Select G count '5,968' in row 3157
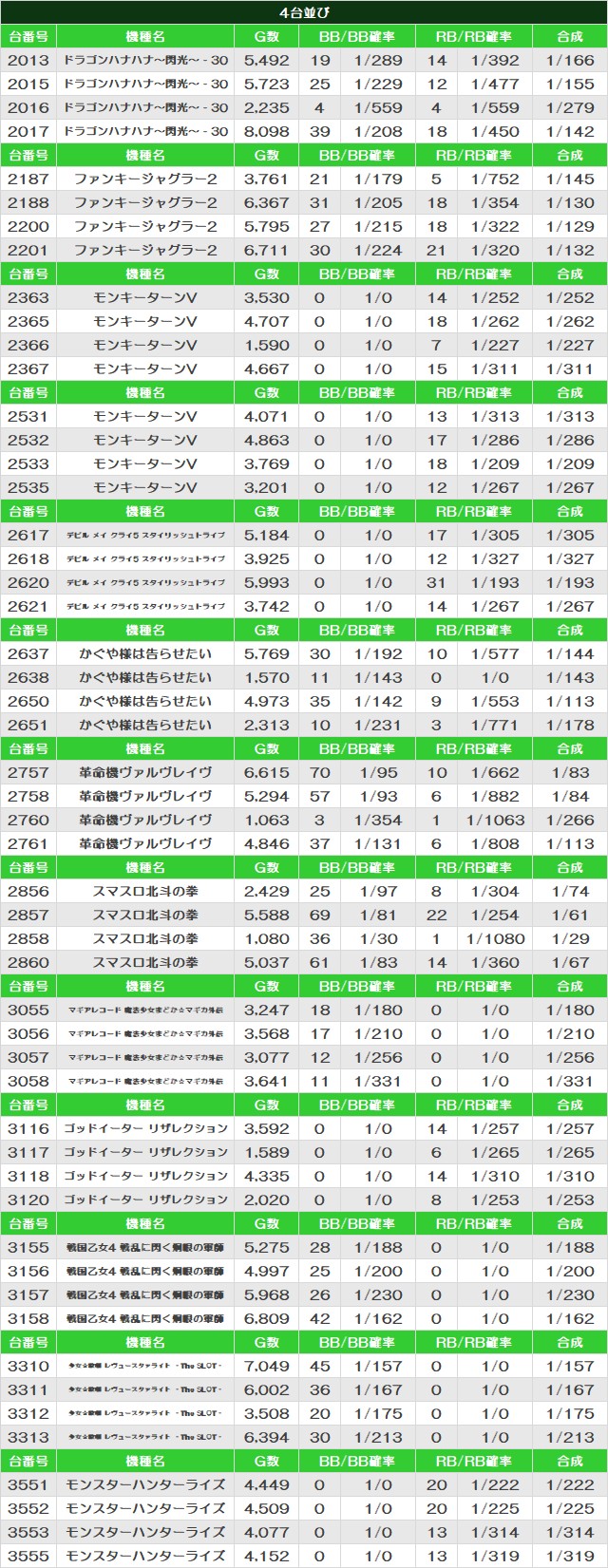608x1568 pixels. [267, 1294]
